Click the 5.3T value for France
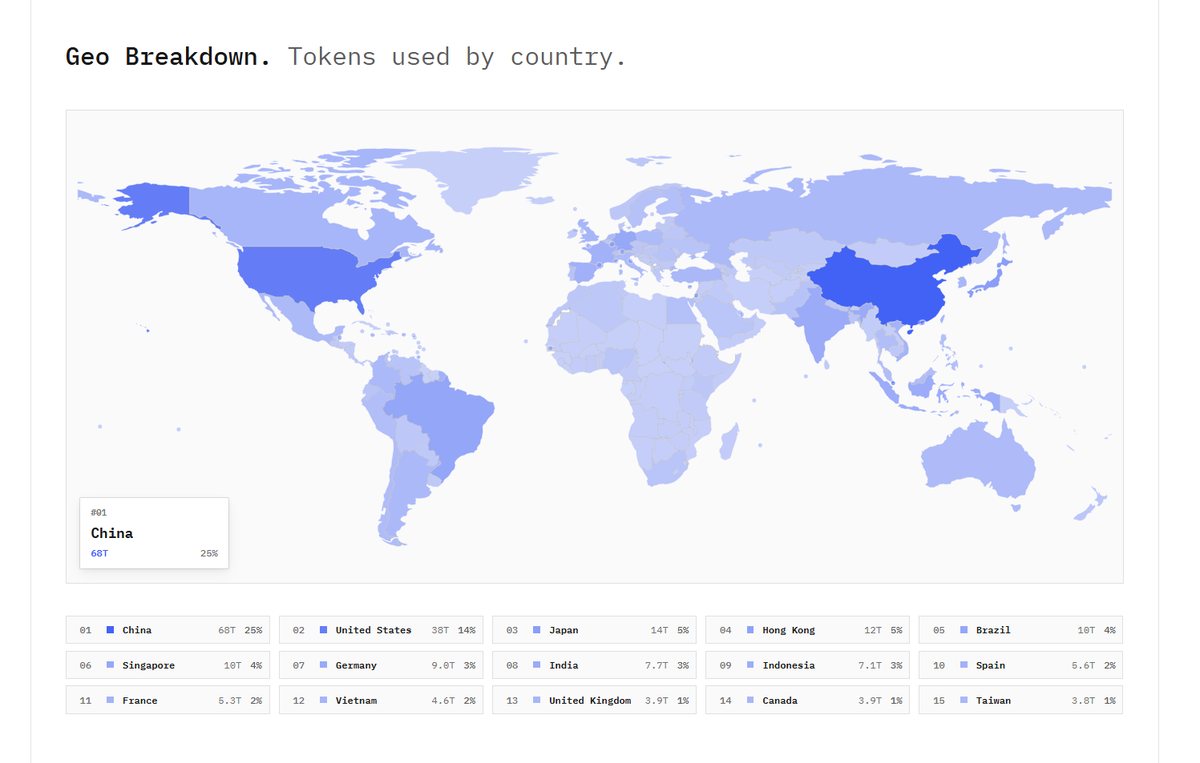 (231, 700)
